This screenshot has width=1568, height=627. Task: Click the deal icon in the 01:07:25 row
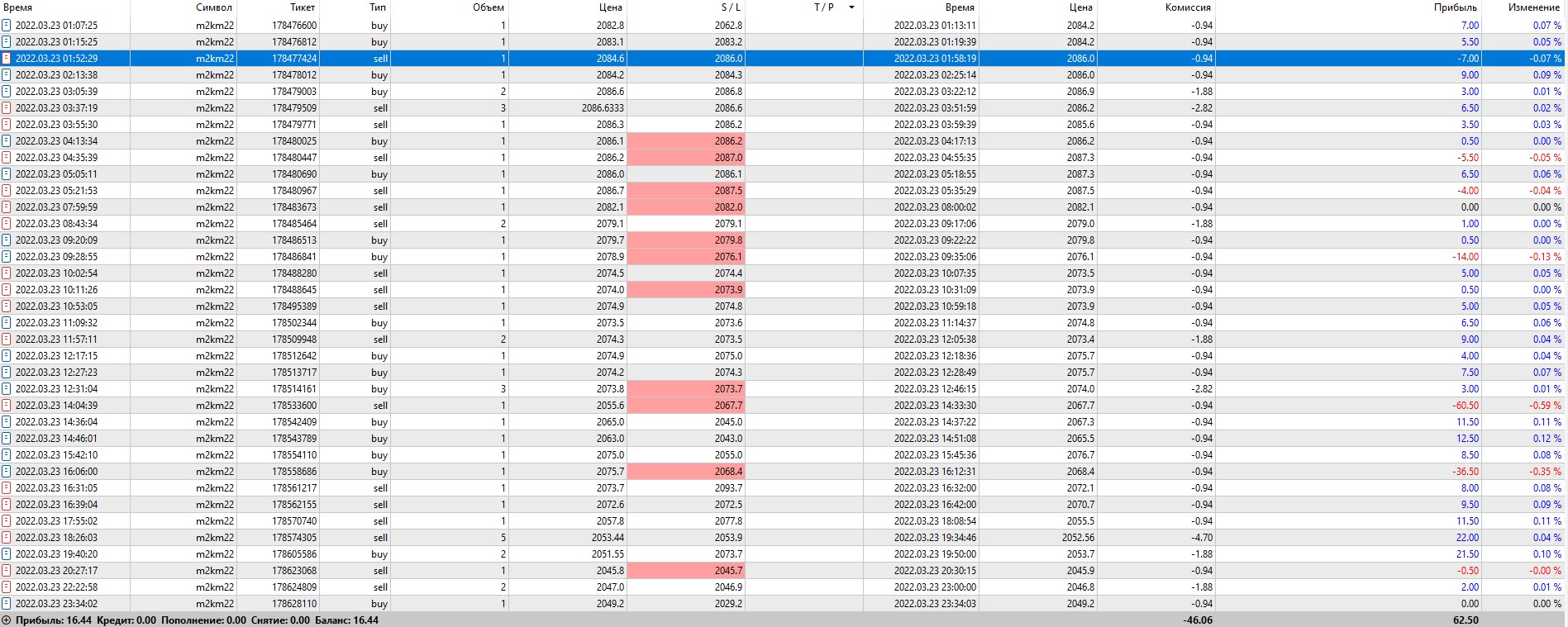(7, 26)
